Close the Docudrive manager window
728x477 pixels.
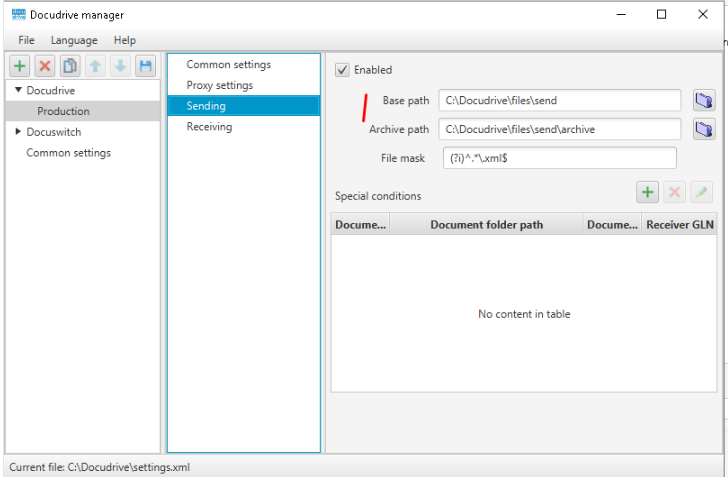702,14
